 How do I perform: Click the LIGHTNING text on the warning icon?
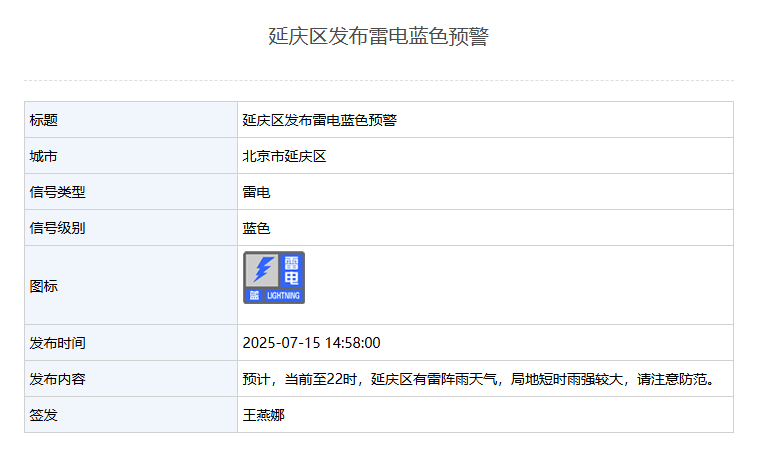[283, 296]
